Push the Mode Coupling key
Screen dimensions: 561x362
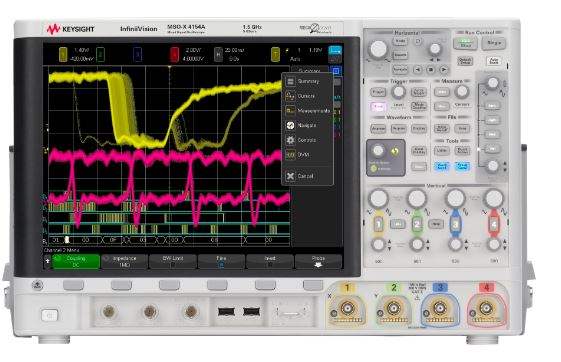click(x=419, y=106)
